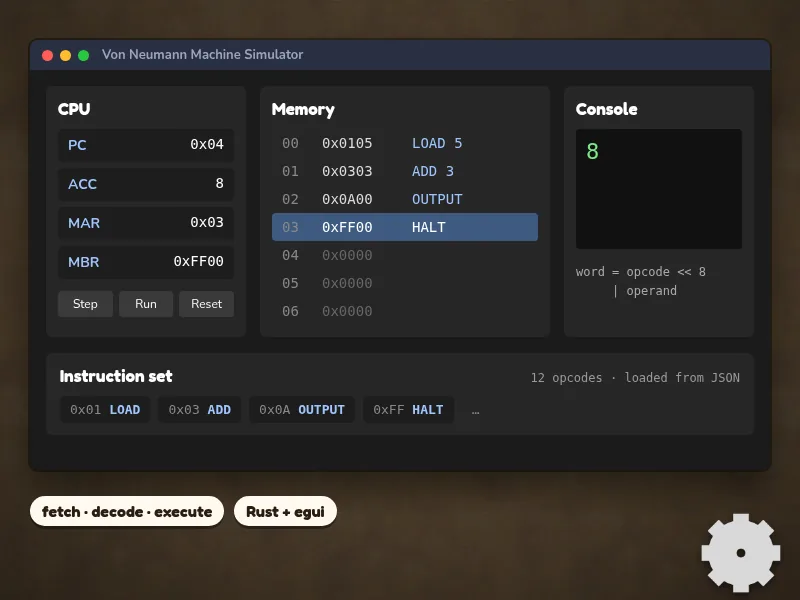This screenshot has height=600, width=800.
Task: Click the Console panel heading
Action: (x=607, y=109)
